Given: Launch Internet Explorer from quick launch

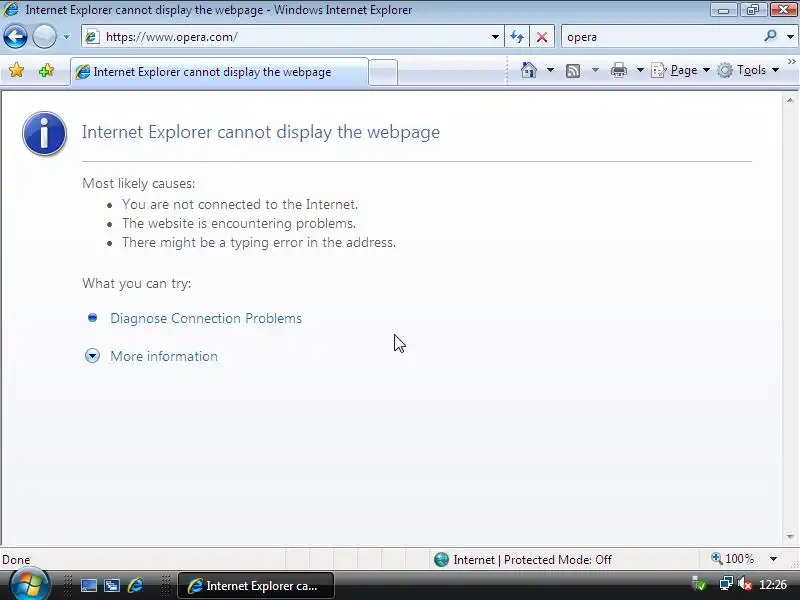Looking at the screenshot, I should click(x=135, y=585).
